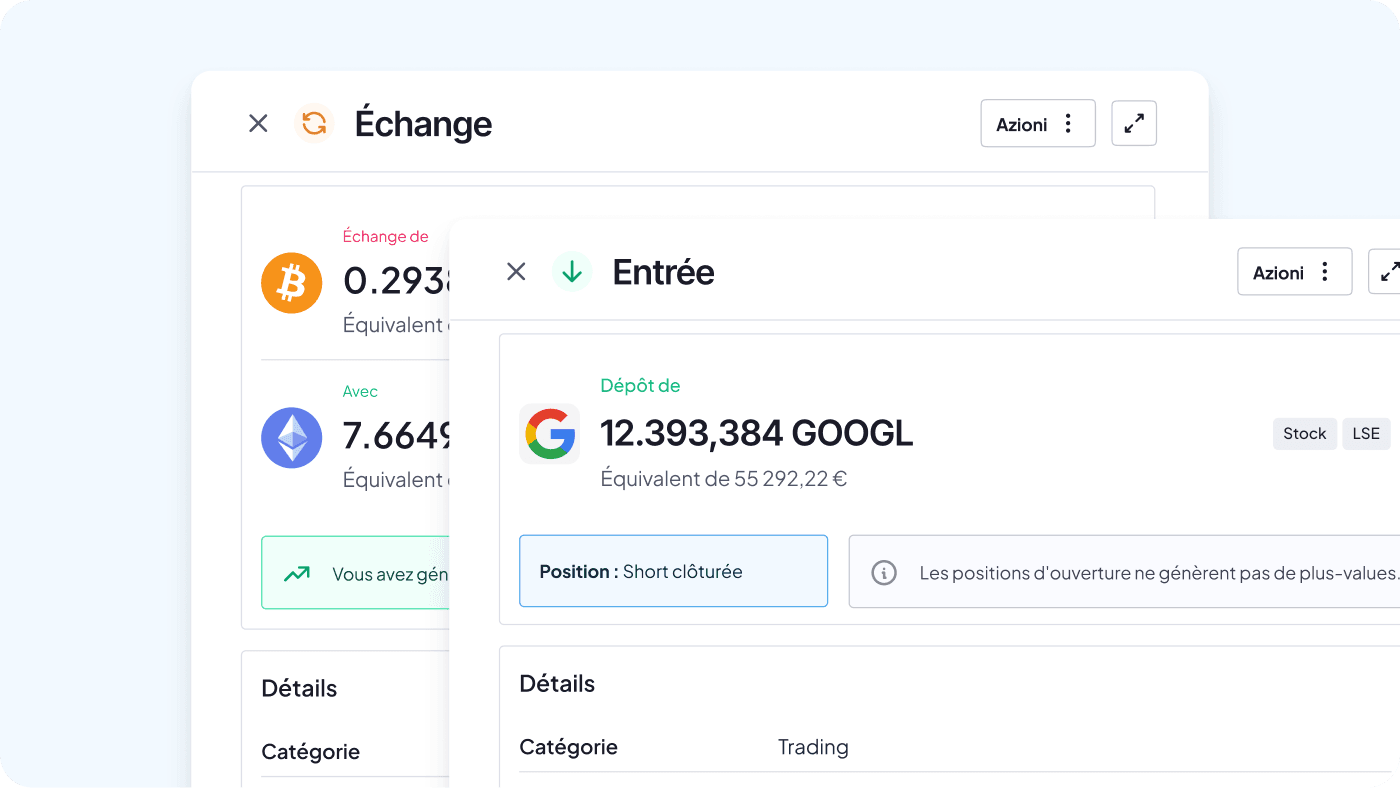The width and height of the screenshot is (1400, 788).
Task: Click the Google logo next to GOOGL
Action: pos(549,434)
